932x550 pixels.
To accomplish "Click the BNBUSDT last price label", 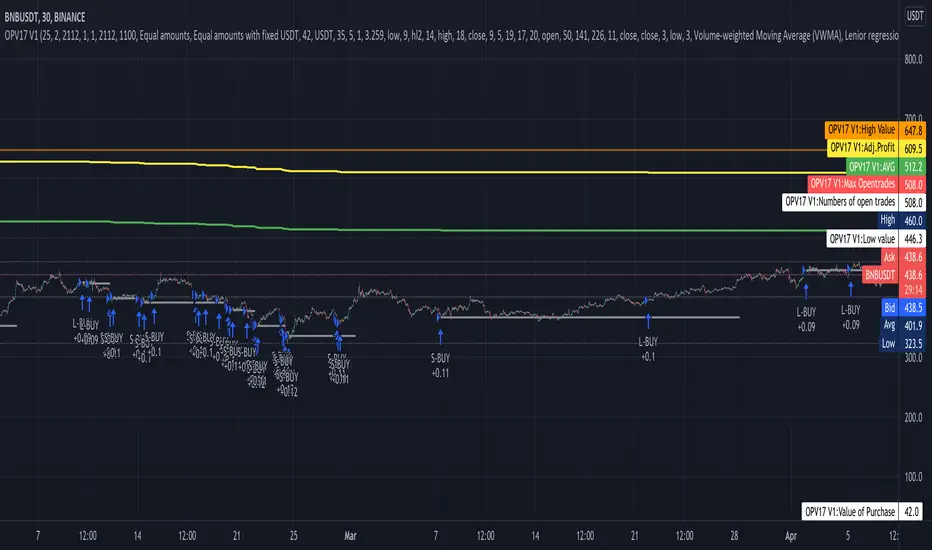I will [894, 275].
